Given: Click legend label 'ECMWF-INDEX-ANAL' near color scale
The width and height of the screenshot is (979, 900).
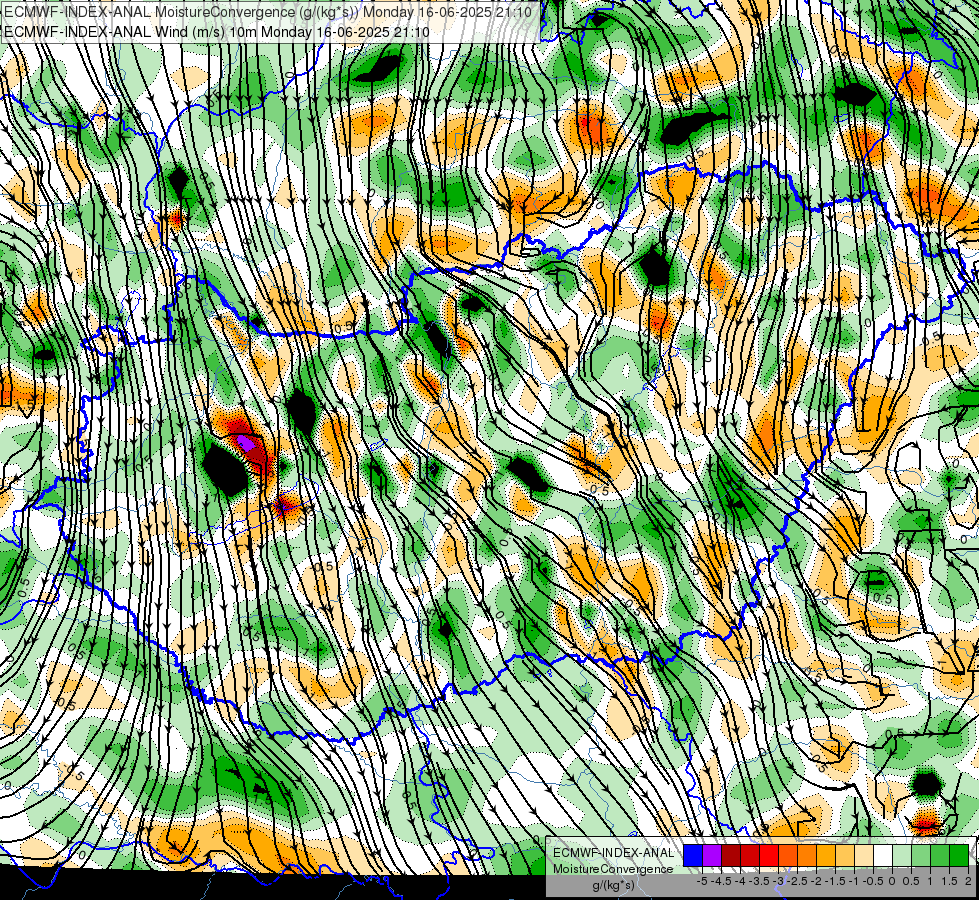Looking at the screenshot, I should 613,853.
